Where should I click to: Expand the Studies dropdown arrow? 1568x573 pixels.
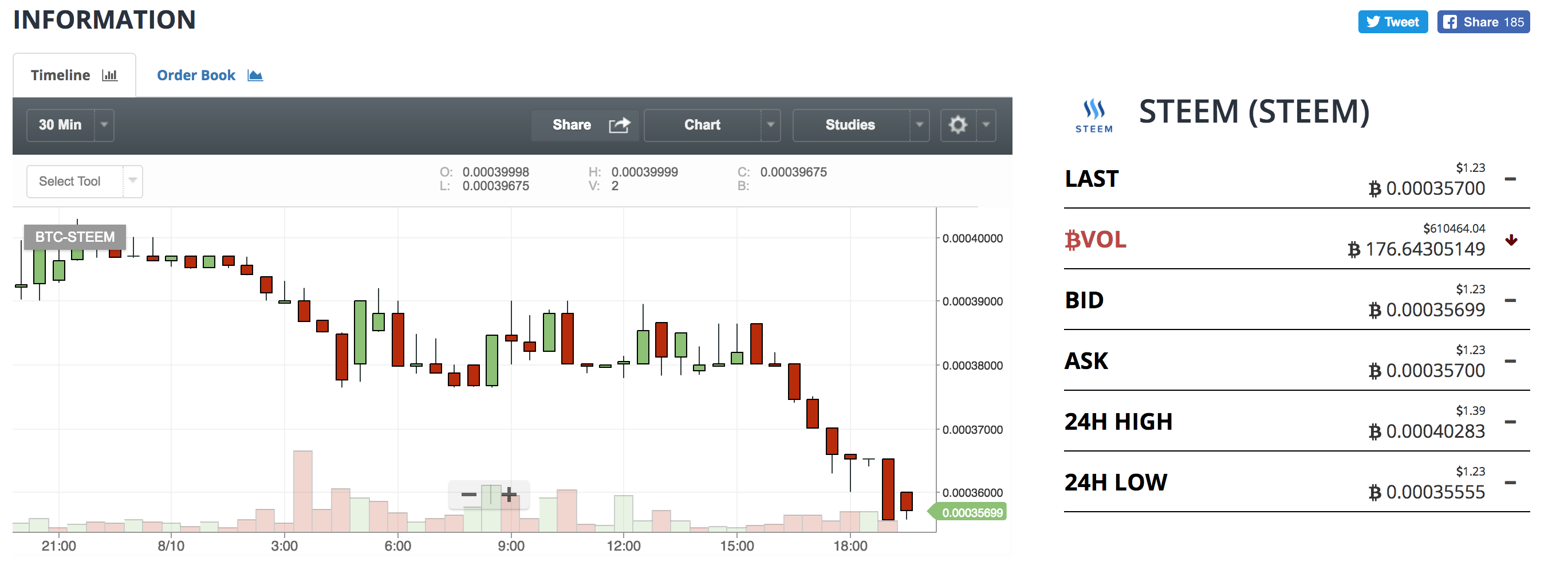coord(920,125)
